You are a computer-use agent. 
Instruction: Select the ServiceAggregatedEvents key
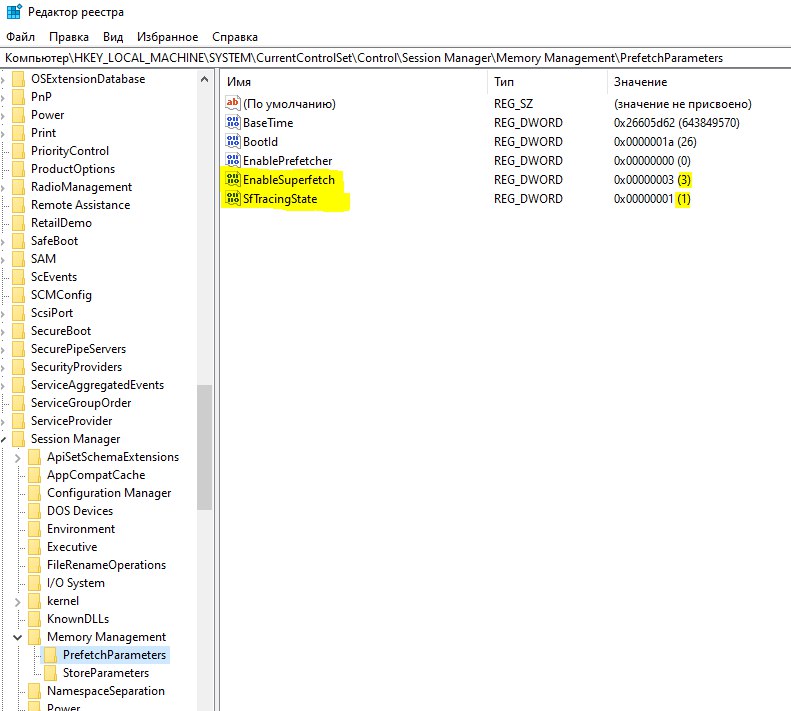(97, 385)
